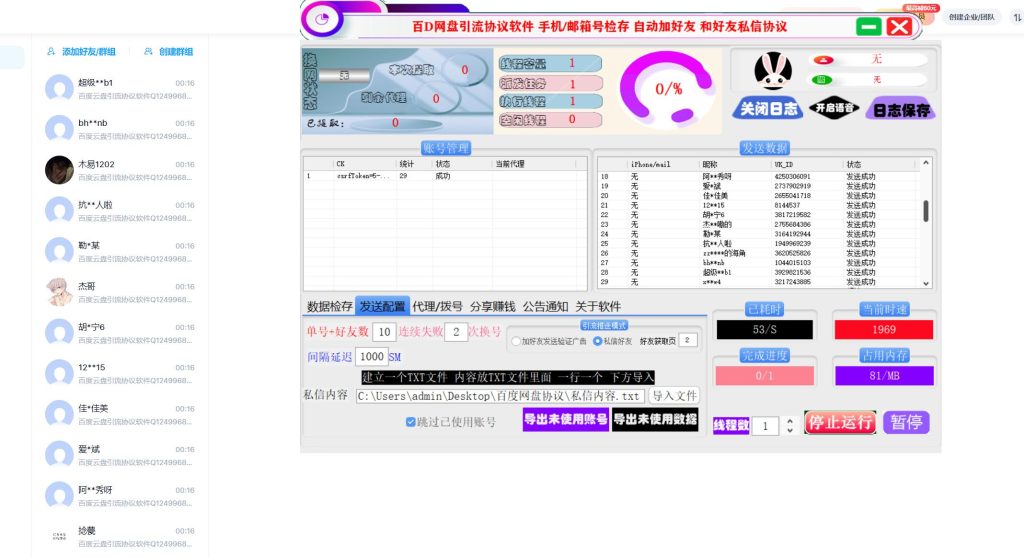1024x558 pixels.
Task: Click the 好友获取页 input field
Action: [x=688, y=340]
